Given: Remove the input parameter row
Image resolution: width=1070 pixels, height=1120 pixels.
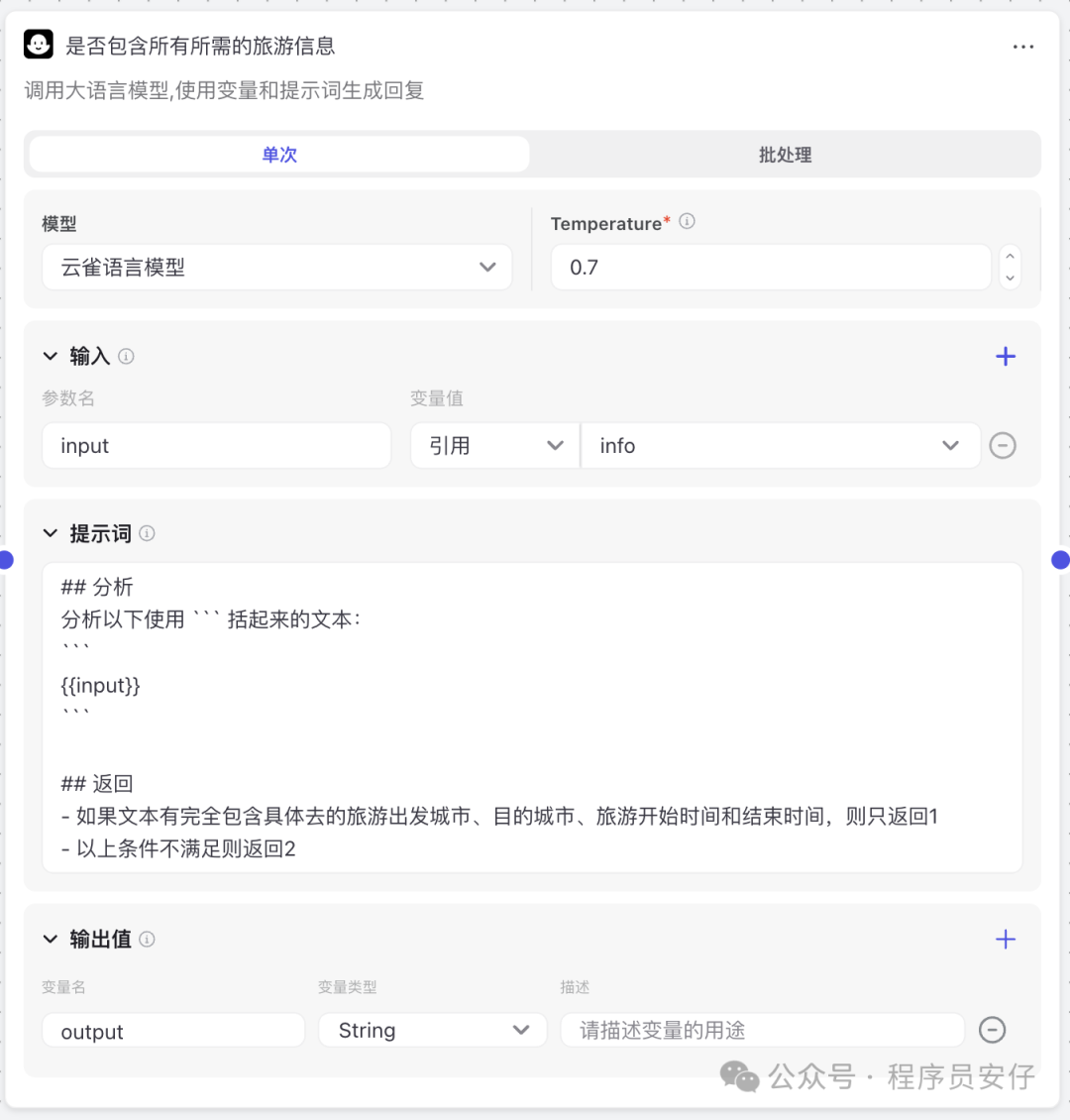Looking at the screenshot, I should tap(1003, 446).
